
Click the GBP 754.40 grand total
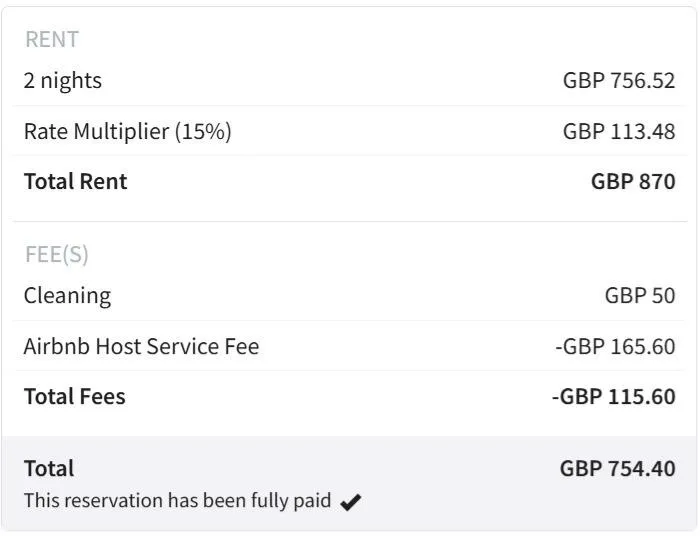617,469
